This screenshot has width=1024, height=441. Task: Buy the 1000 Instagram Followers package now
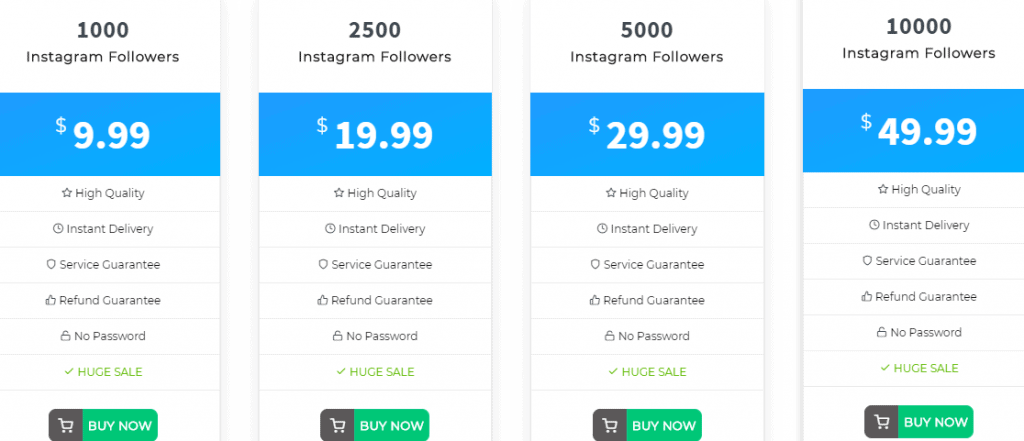103,426
